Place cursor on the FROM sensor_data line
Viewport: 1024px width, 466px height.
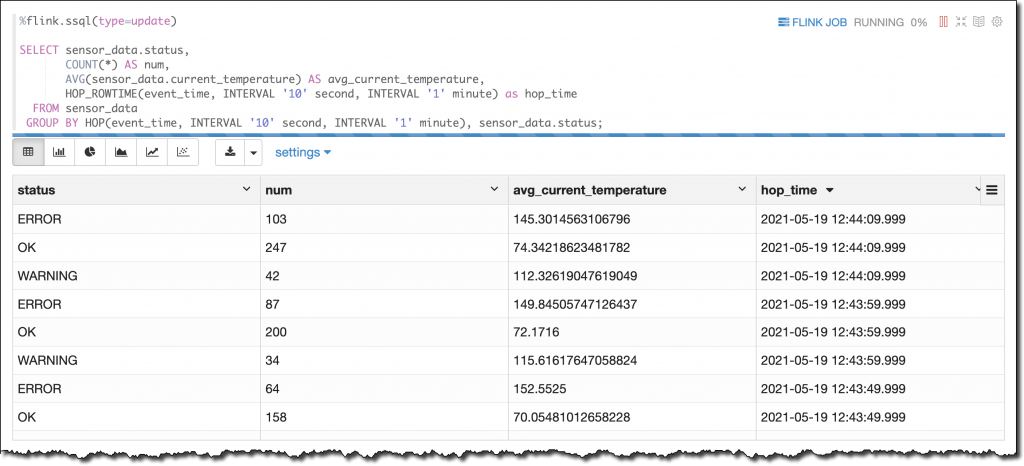[85, 108]
